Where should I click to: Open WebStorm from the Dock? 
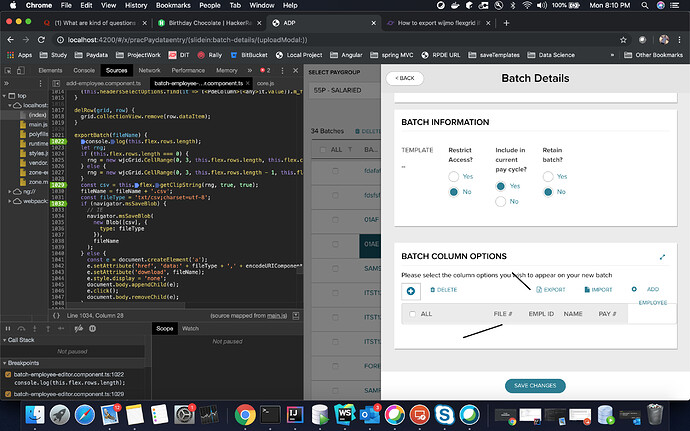click(x=345, y=415)
